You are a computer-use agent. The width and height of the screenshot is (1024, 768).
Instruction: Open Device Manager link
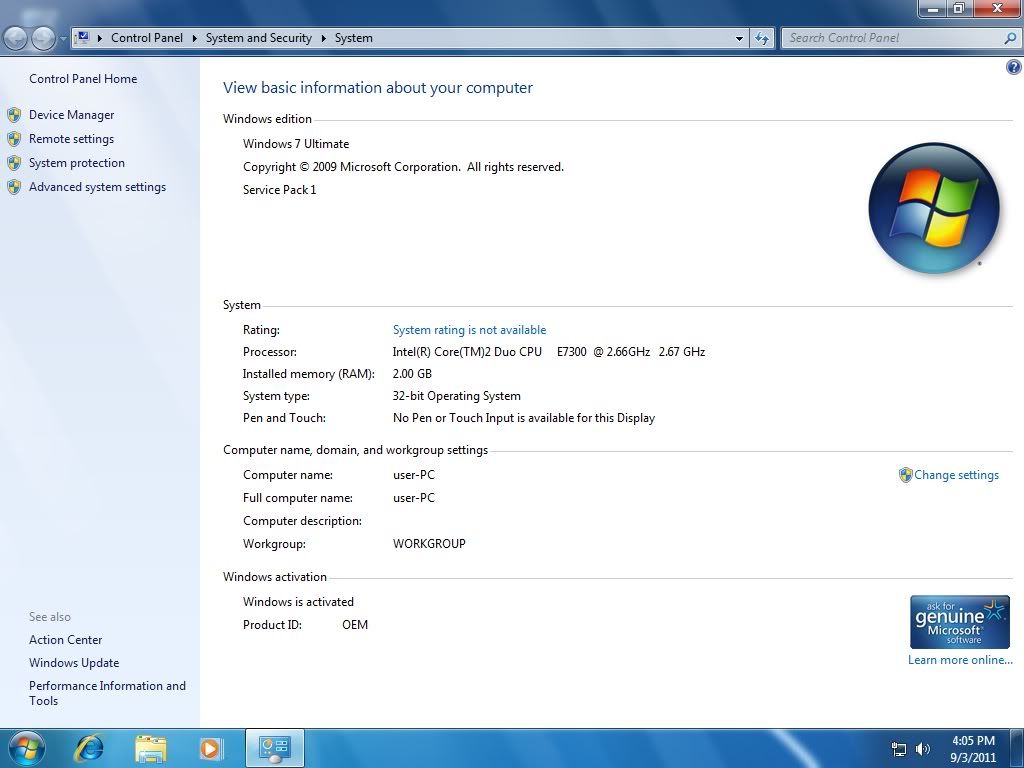click(x=71, y=115)
